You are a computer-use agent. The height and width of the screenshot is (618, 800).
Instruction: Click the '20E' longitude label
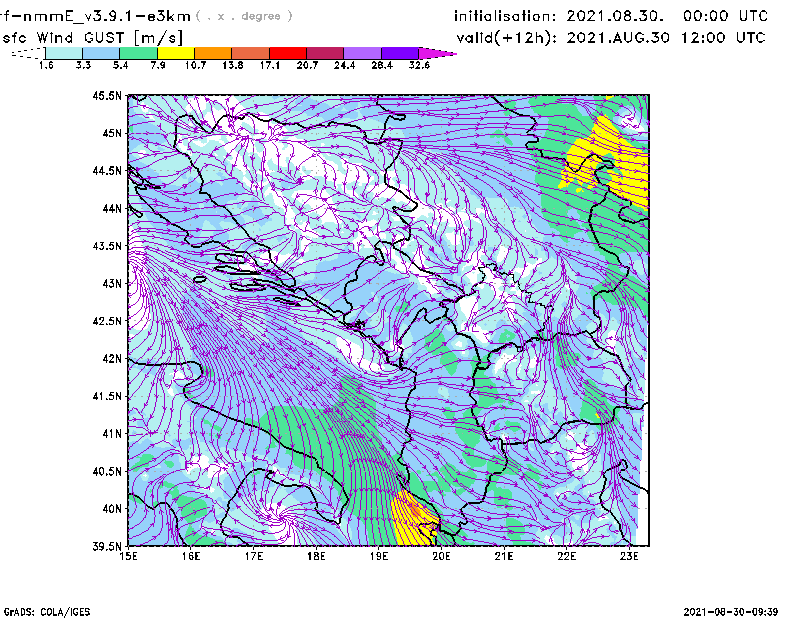point(441,556)
